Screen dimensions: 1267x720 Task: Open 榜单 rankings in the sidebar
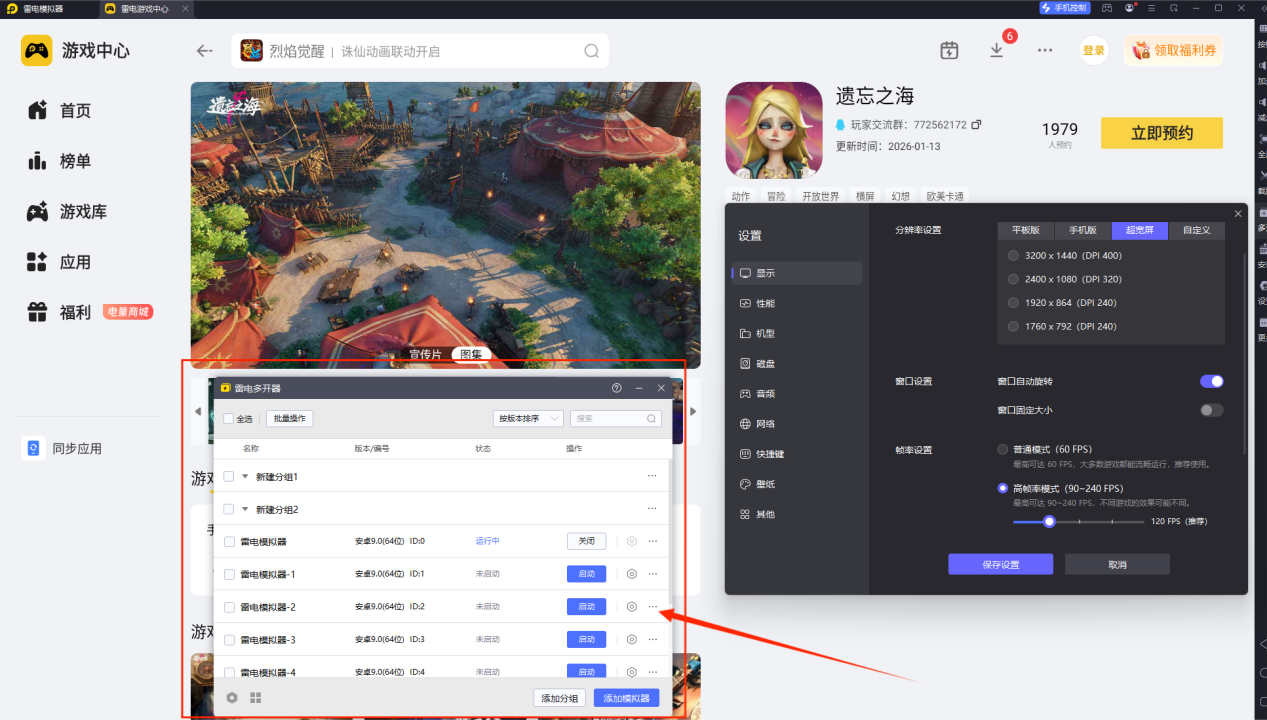tap(60, 161)
